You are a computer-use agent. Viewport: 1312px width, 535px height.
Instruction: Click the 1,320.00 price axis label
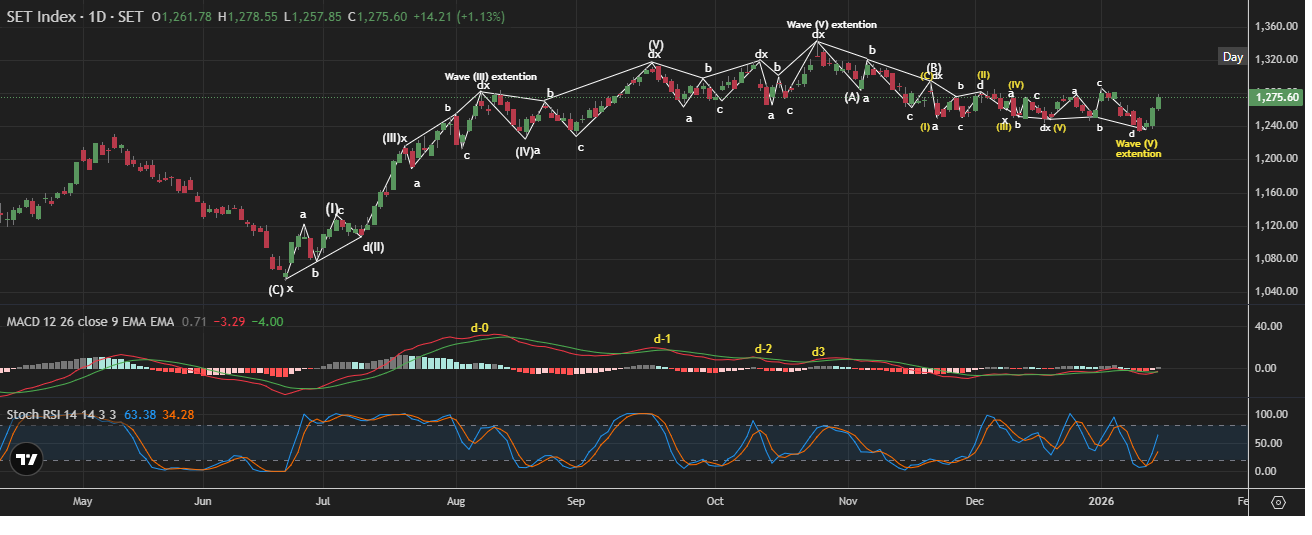coord(1275,59)
